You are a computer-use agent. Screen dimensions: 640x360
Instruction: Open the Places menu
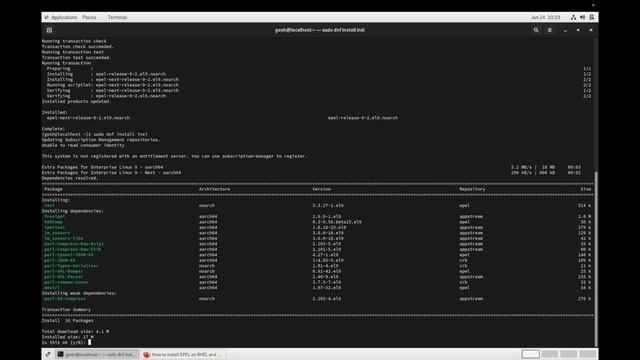(x=89, y=17)
